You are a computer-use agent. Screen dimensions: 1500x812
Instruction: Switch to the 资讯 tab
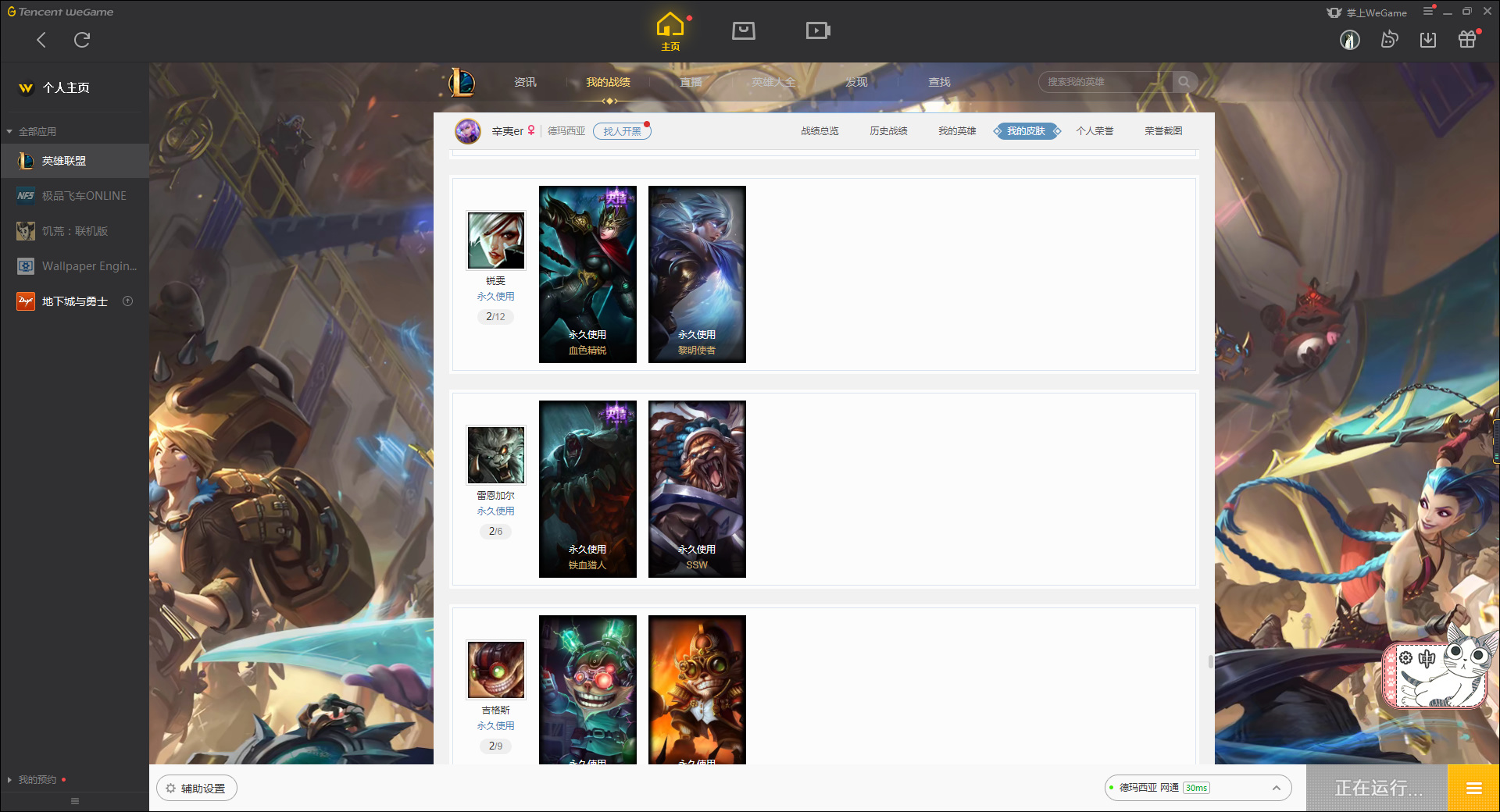525,82
